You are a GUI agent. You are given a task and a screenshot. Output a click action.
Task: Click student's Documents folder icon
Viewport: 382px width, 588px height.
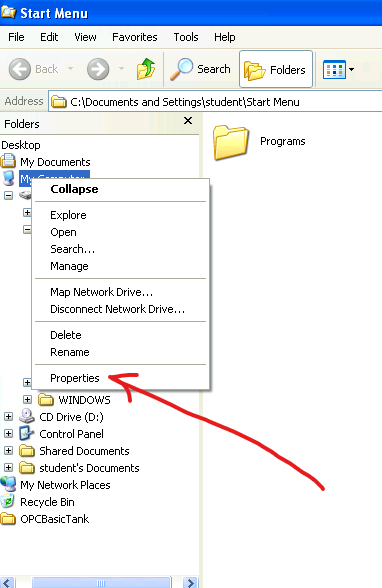pyautogui.click(x=27, y=468)
